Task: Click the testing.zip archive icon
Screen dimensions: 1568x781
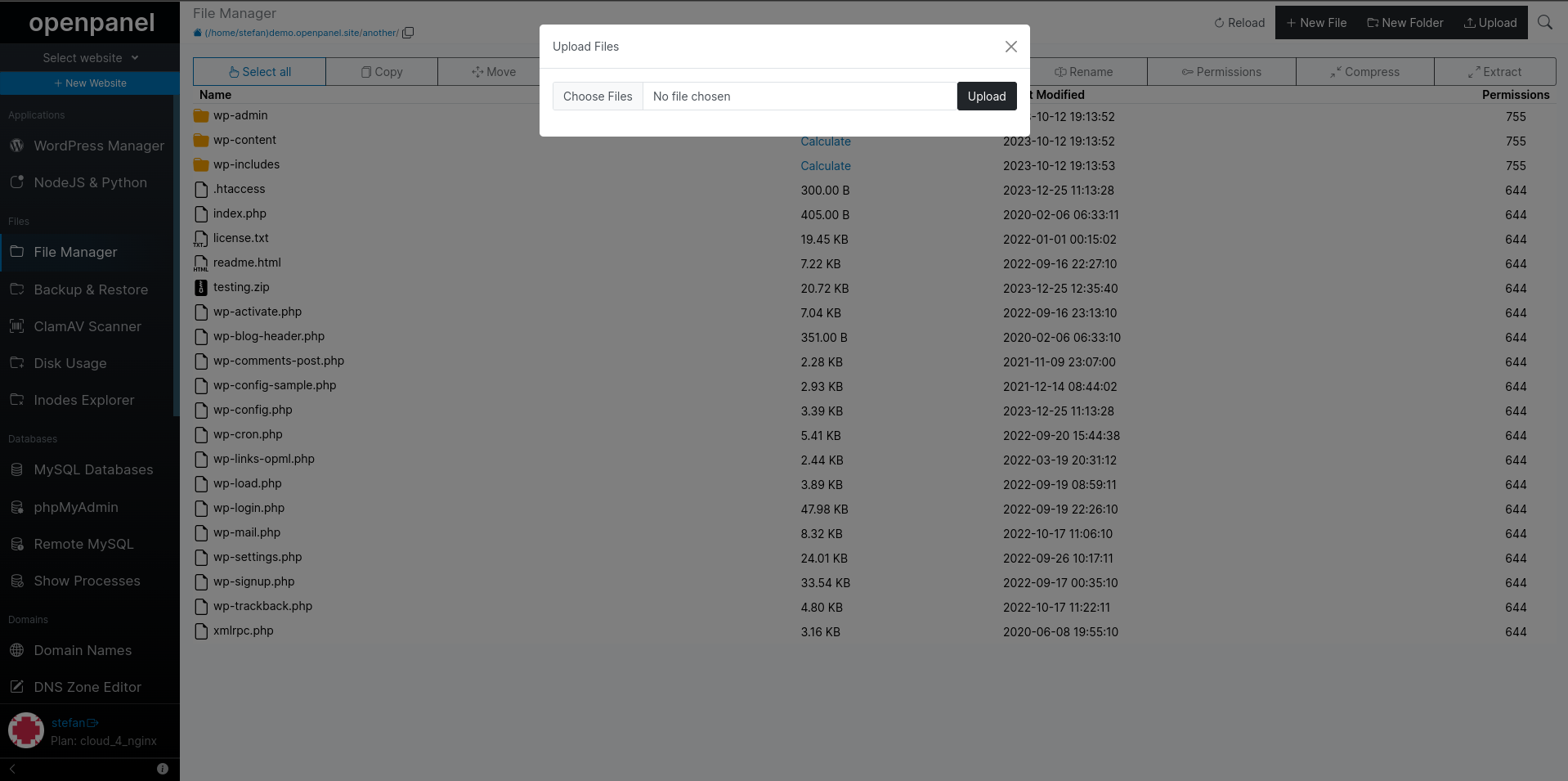Action: pos(201,288)
